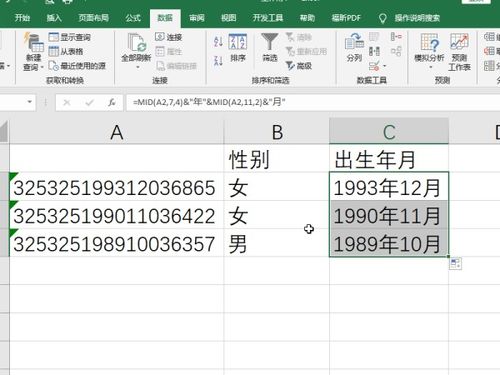The width and height of the screenshot is (500, 375).
Task: Expand the Name Box dropdown arrow
Action: [30, 102]
